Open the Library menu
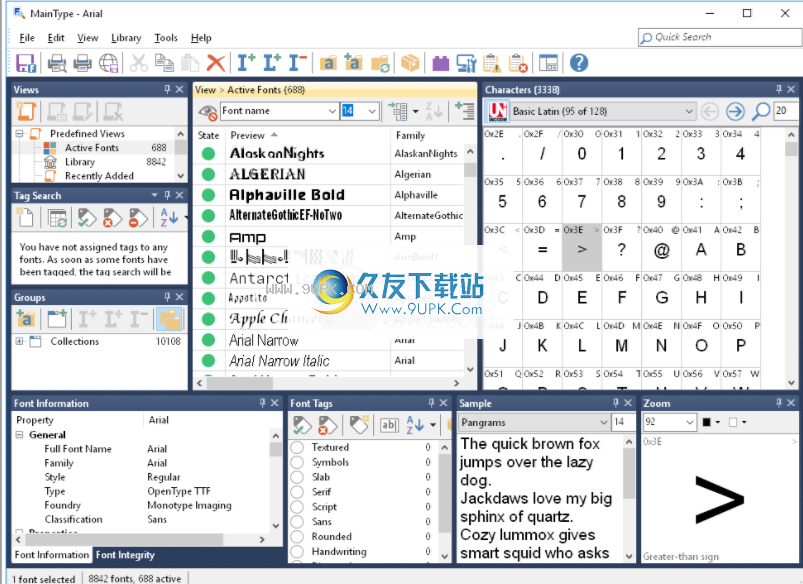 pyautogui.click(x=126, y=37)
